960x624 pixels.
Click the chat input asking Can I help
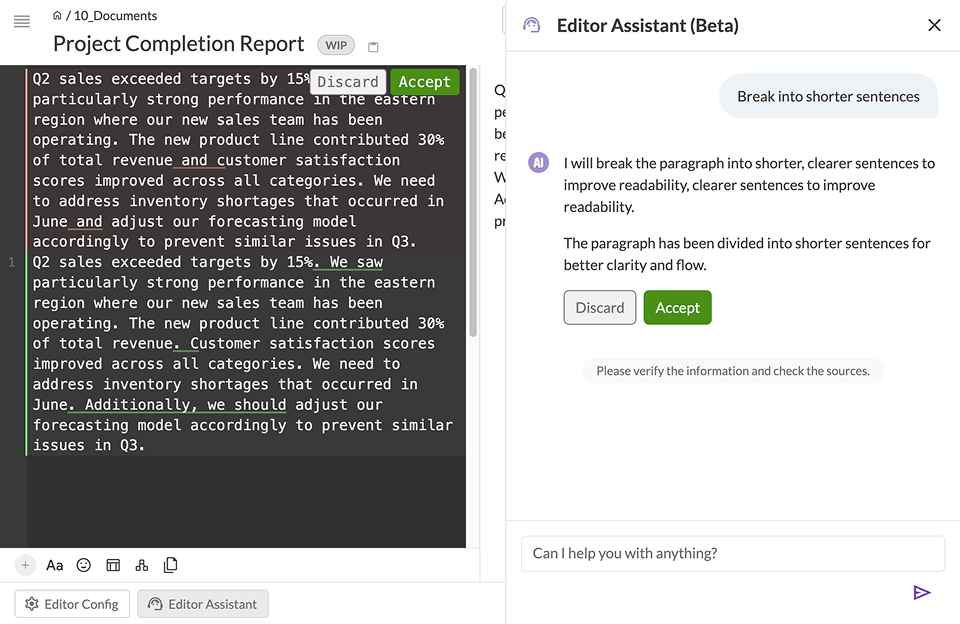point(732,553)
